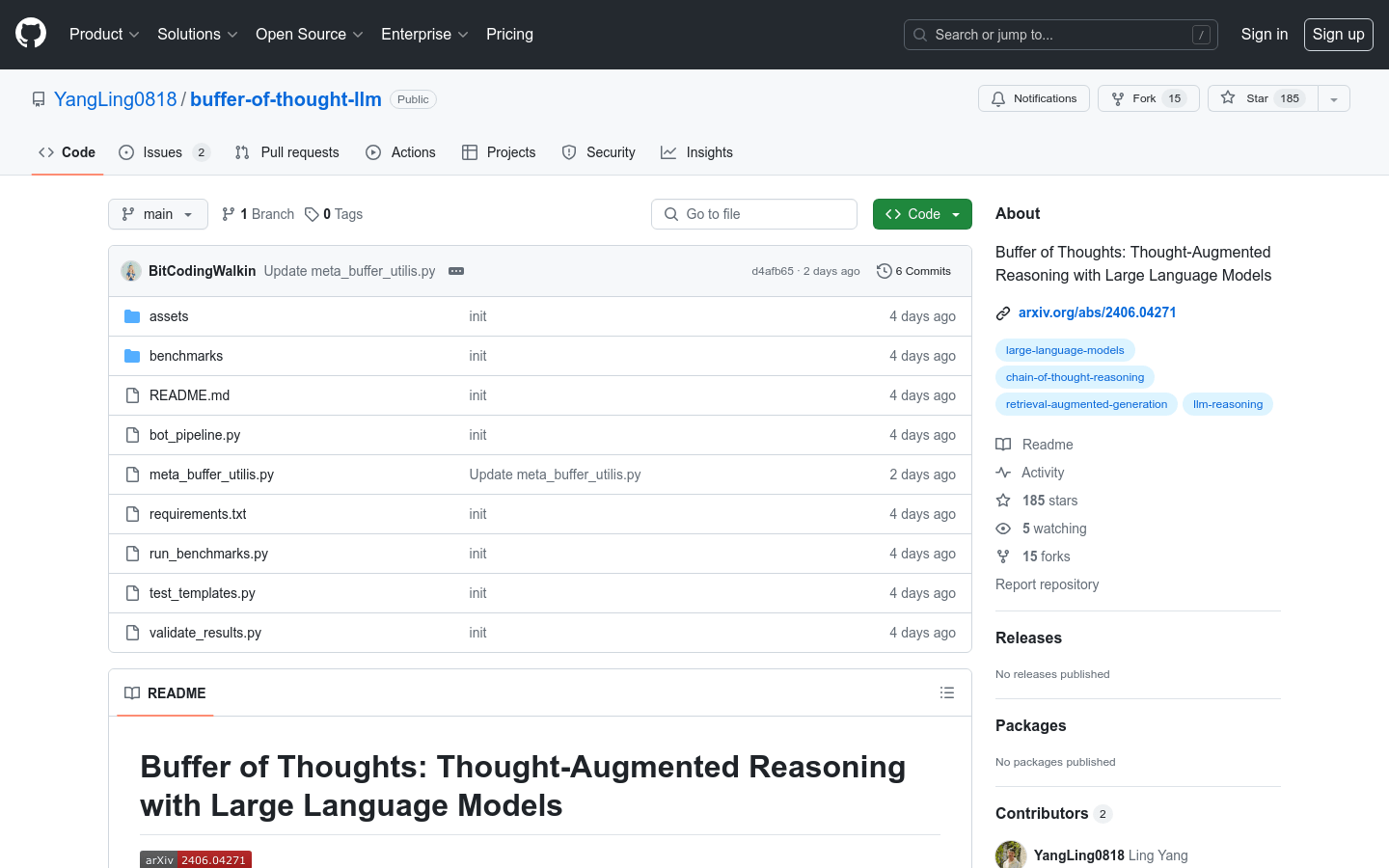Open README.md file

tap(189, 395)
